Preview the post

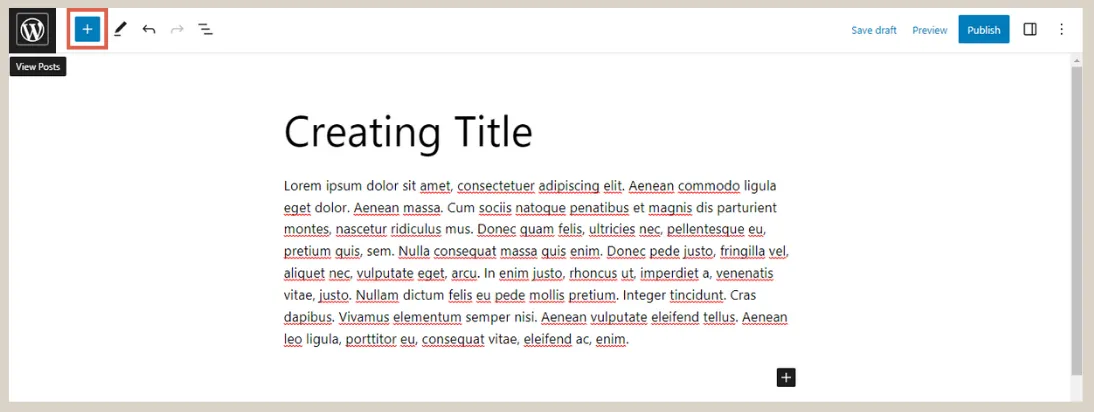point(929,30)
